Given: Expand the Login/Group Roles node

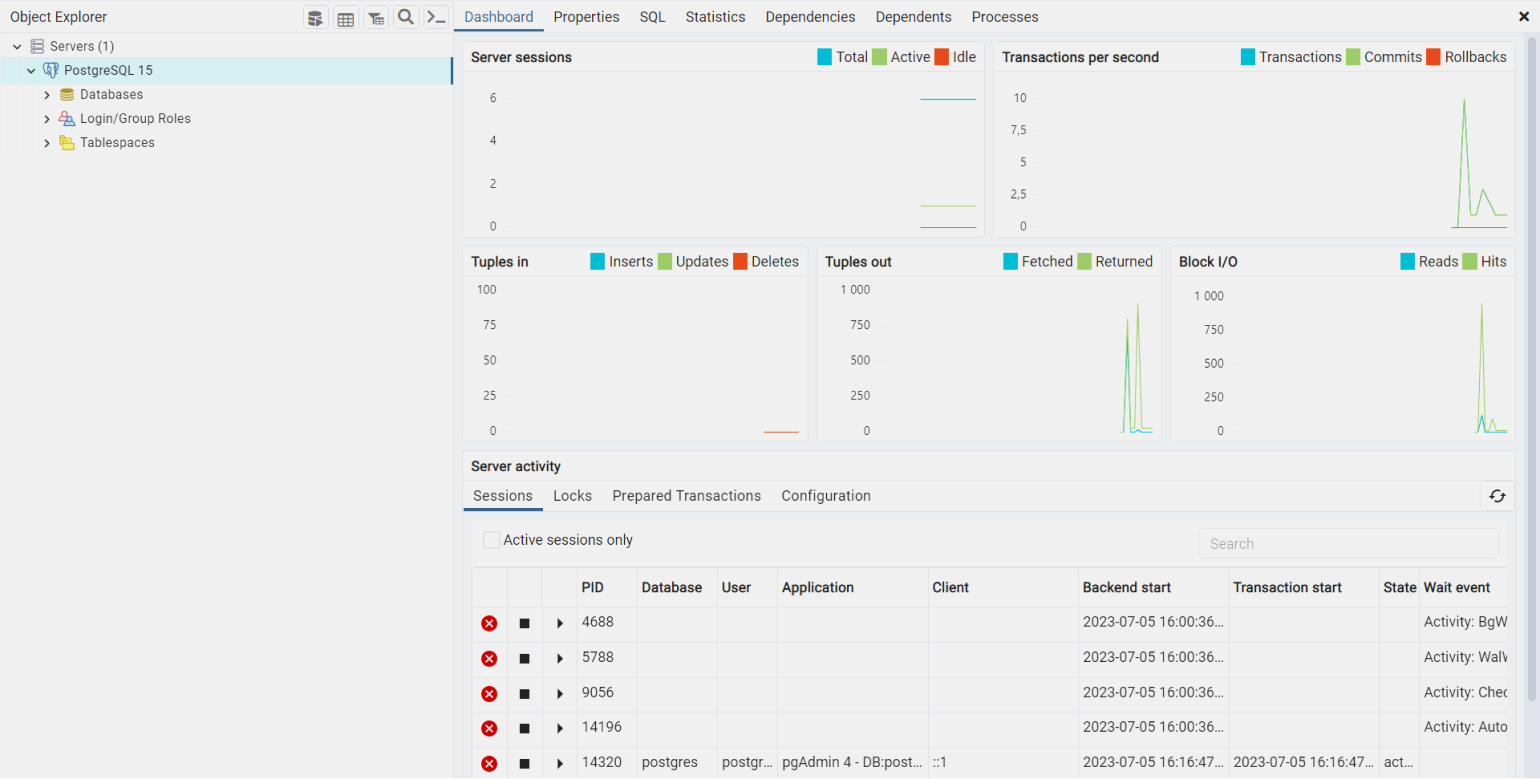Looking at the screenshot, I should (47, 119).
